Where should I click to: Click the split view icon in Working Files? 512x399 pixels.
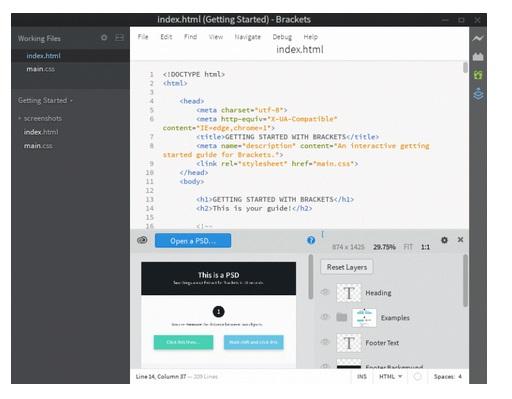pyautogui.click(x=119, y=38)
